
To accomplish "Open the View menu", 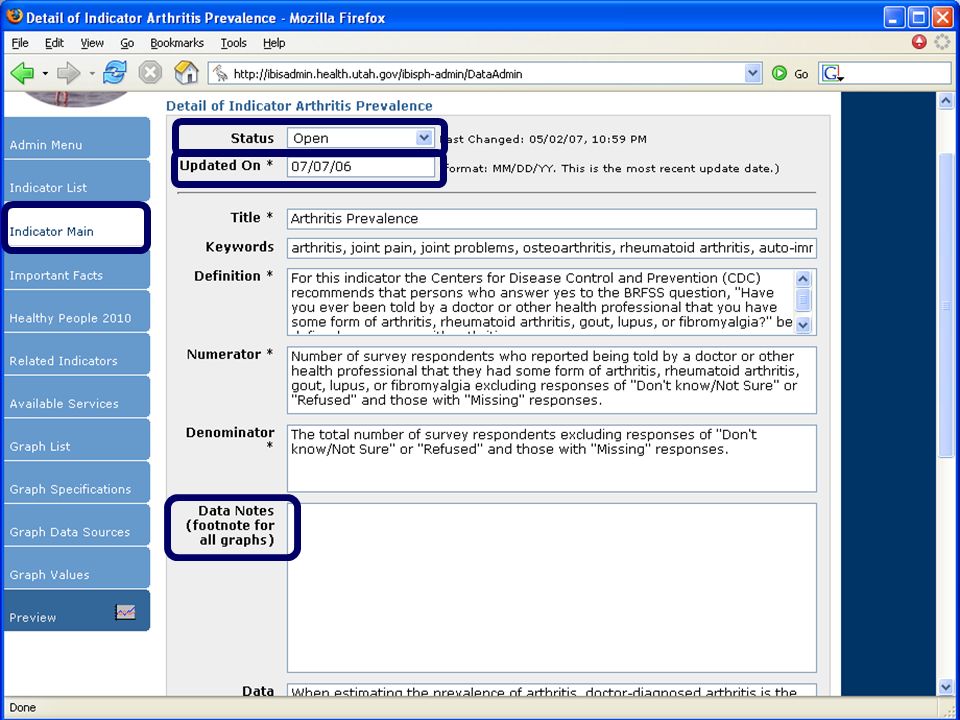I will 92,43.
